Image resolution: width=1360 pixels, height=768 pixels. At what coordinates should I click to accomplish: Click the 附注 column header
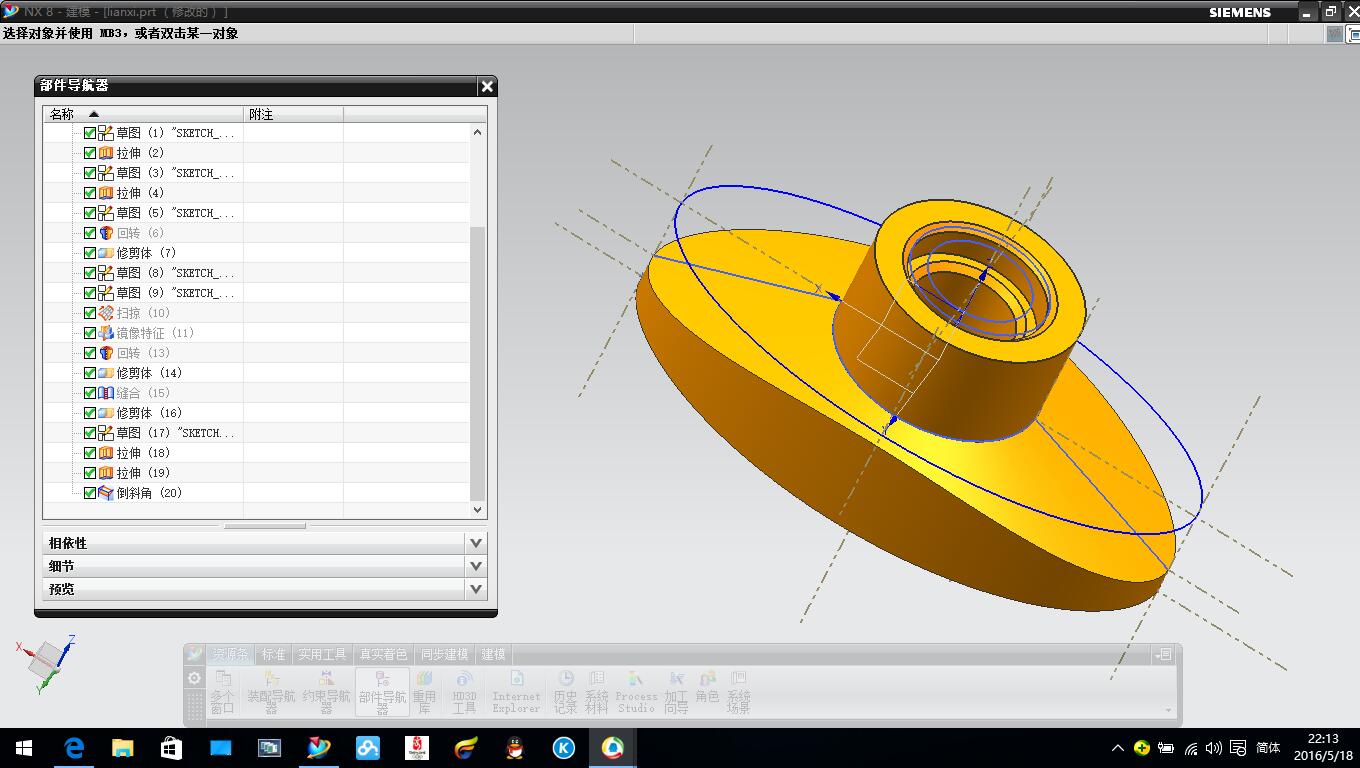pos(293,114)
